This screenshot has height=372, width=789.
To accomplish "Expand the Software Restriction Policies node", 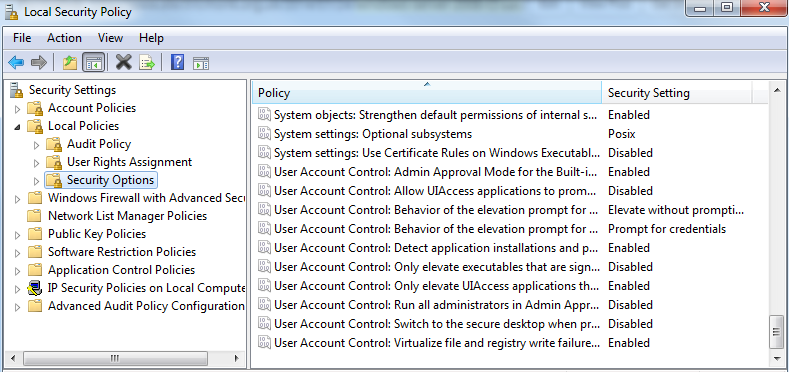I will pos(18,253).
